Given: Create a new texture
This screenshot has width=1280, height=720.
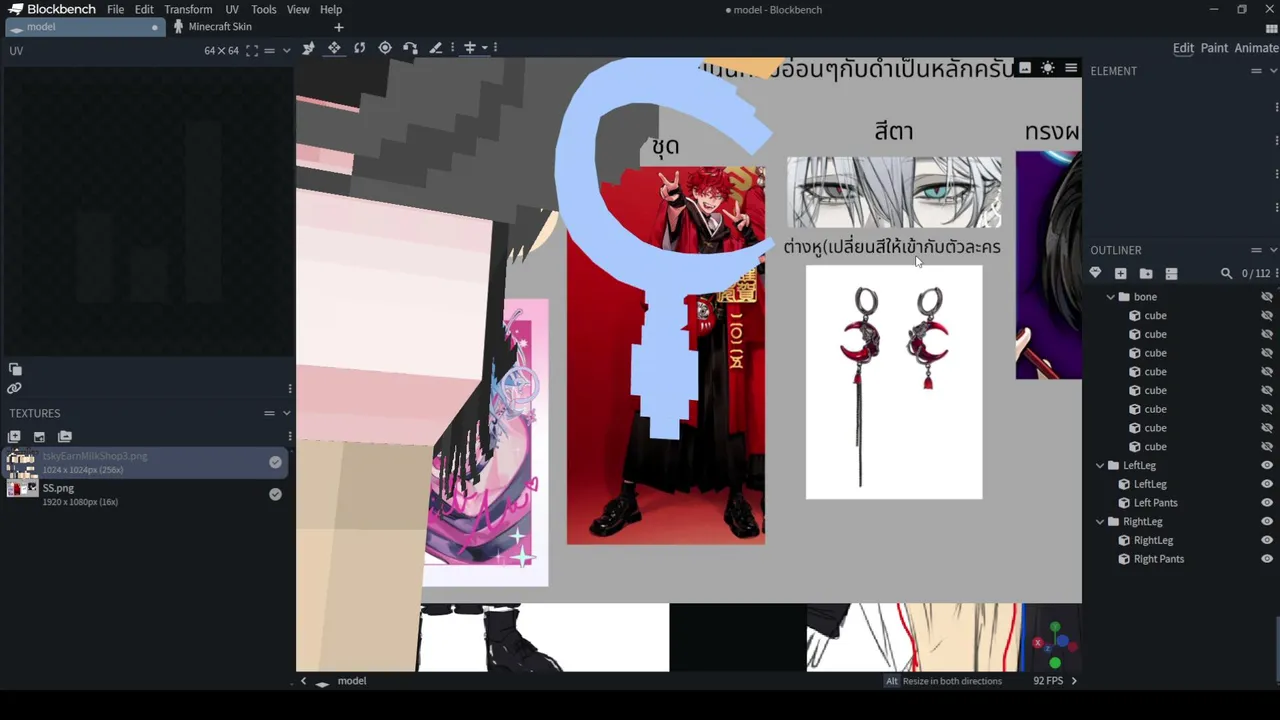Looking at the screenshot, I should tap(14, 436).
